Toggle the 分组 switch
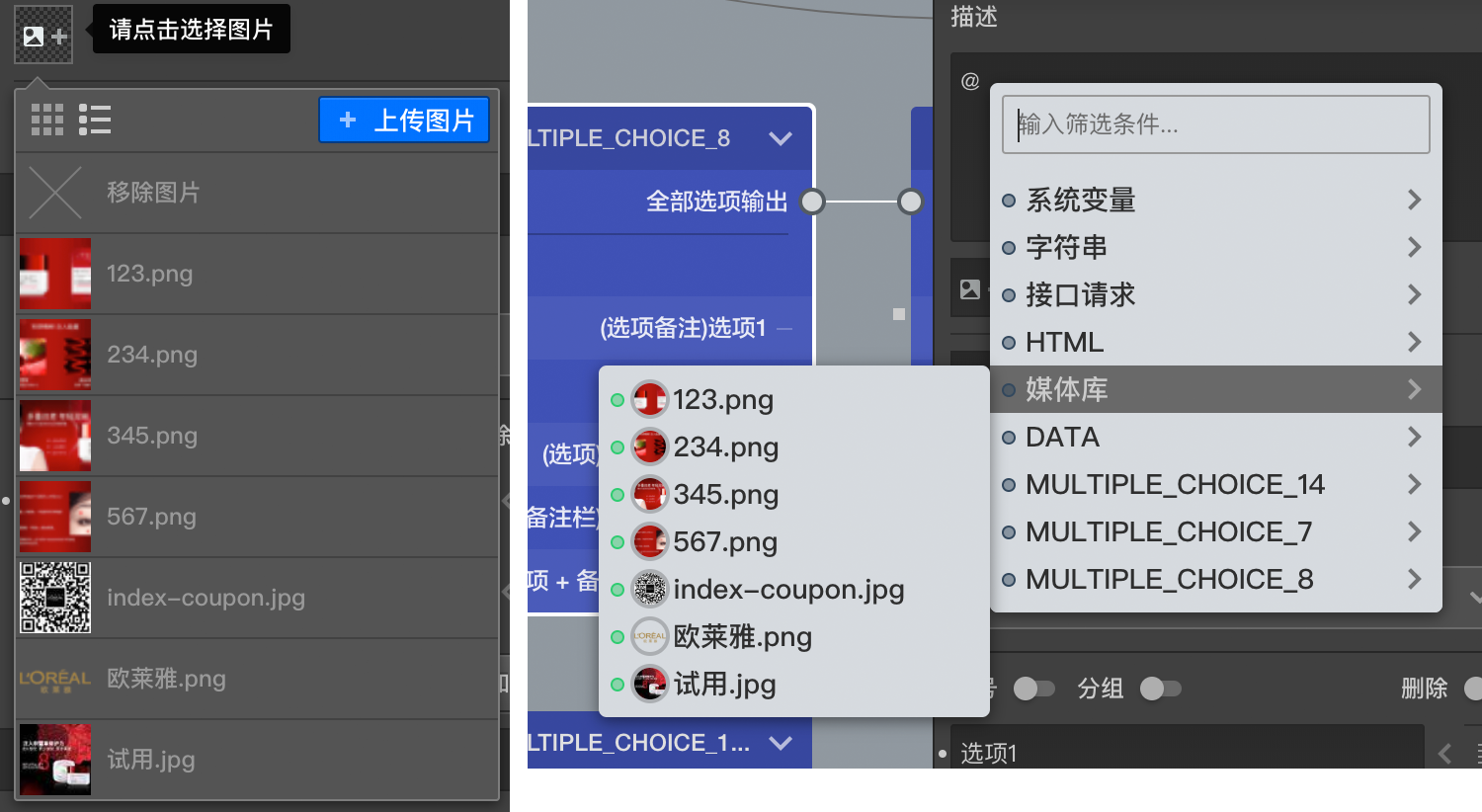 (1161, 689)
